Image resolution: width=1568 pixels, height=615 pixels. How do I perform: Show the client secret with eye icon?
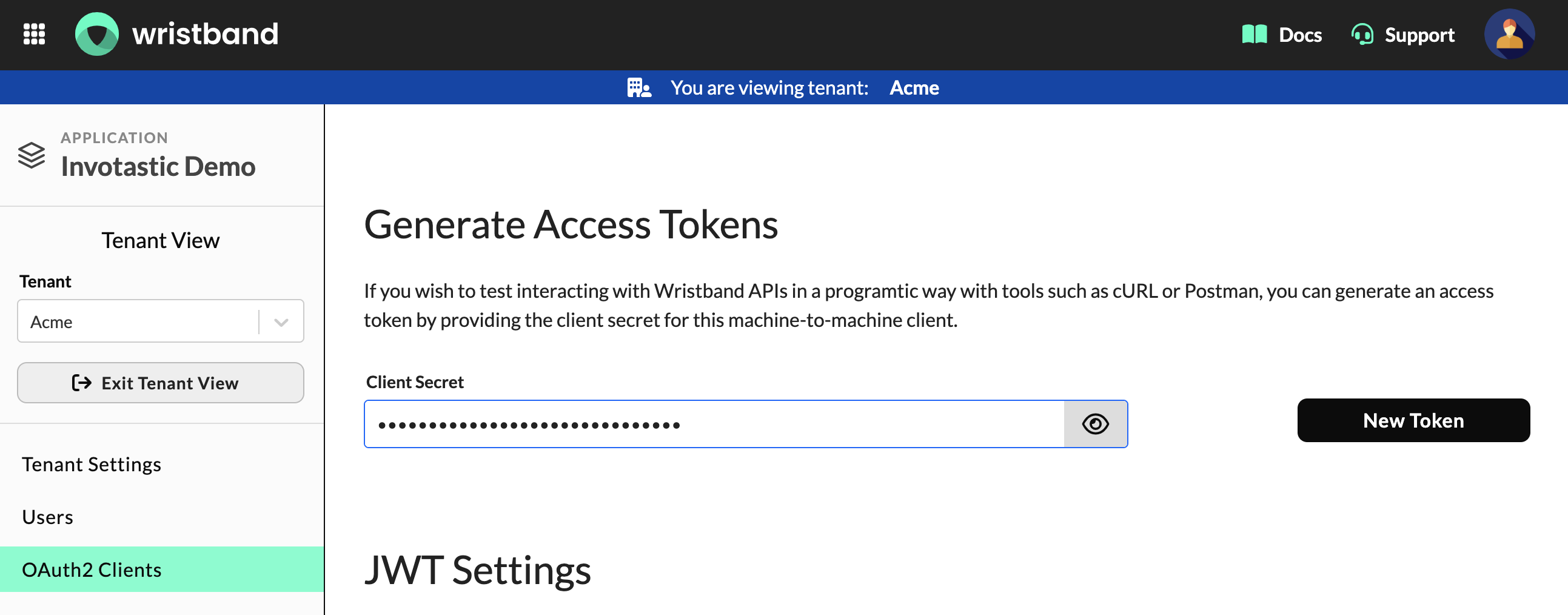coord(1095,424)
